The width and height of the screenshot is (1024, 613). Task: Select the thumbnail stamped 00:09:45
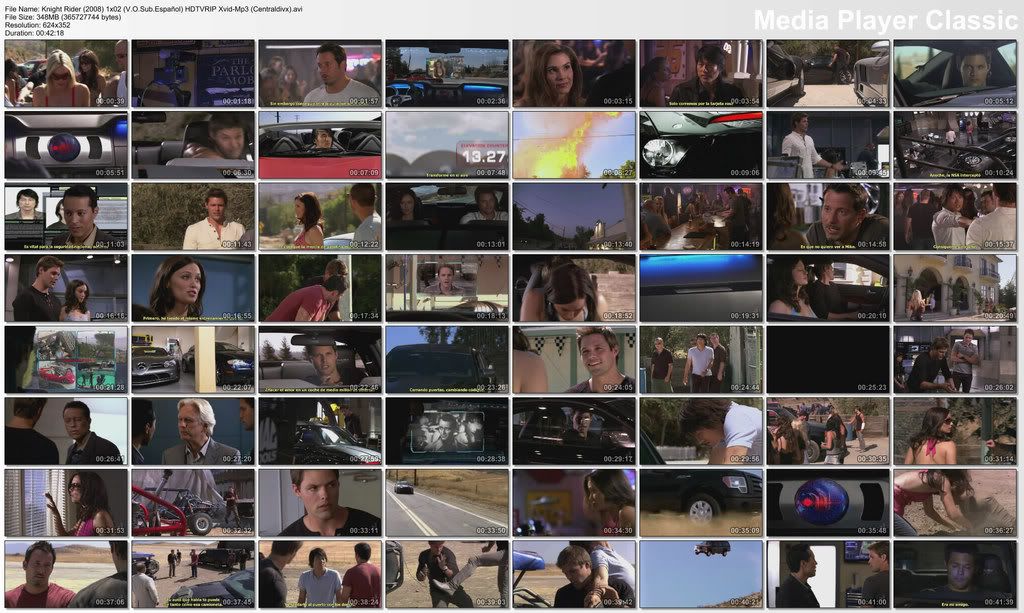[x=828, y=145]
